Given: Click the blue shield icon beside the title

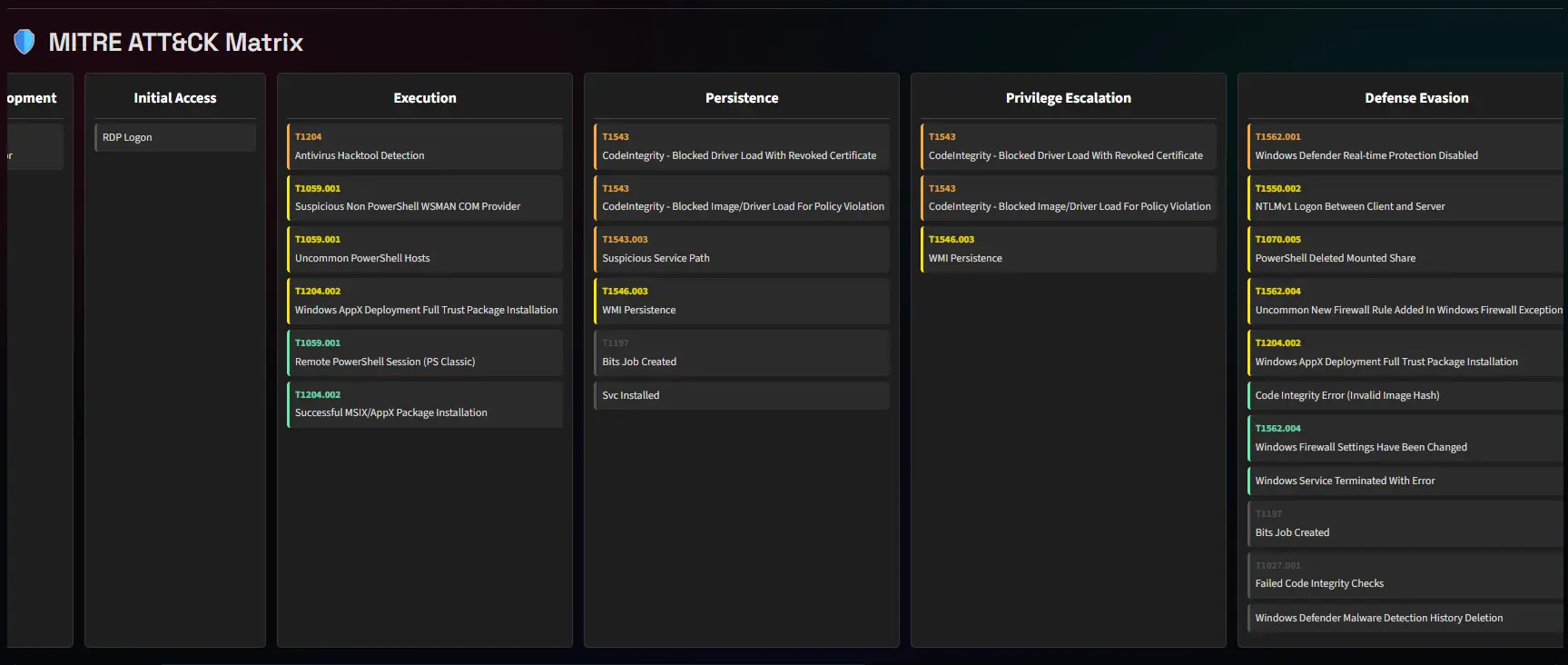Looking at the screenshot, I should (25, 42).
